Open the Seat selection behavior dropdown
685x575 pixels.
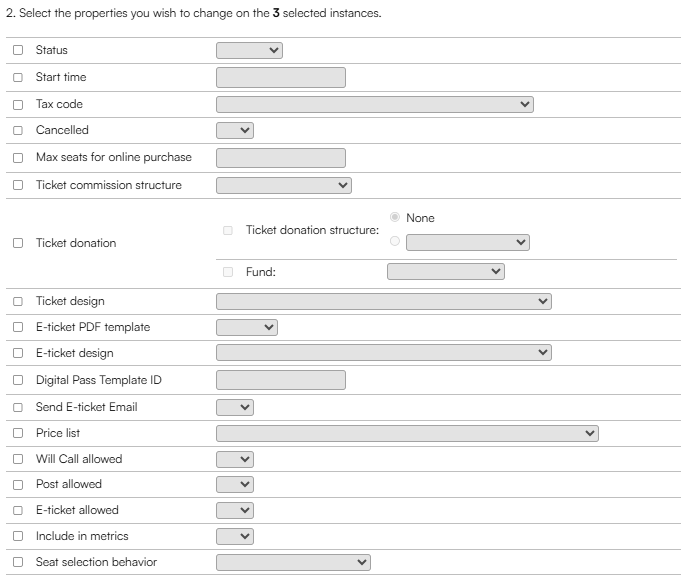(293, 562)
